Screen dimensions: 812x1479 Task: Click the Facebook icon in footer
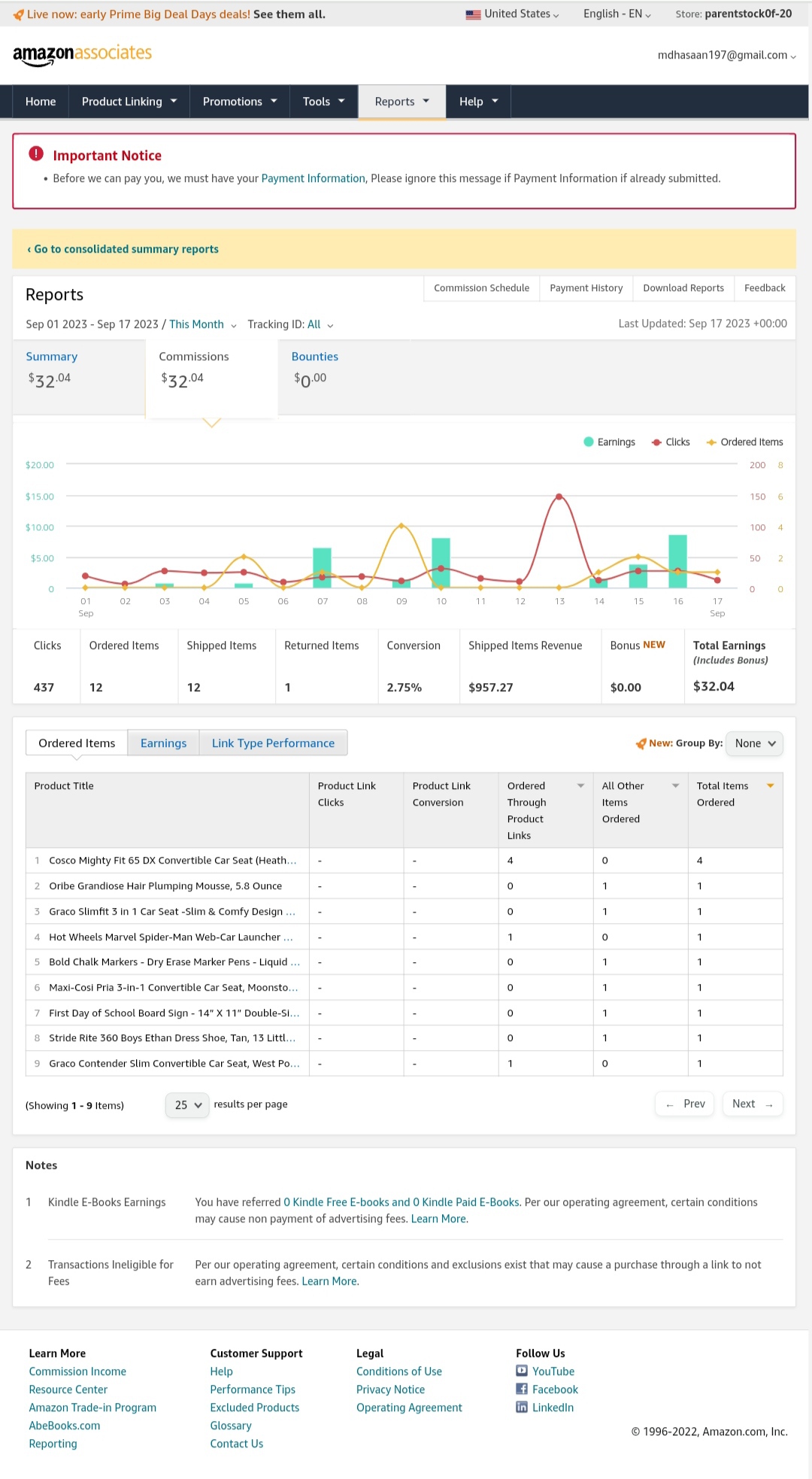click(x=522, y=1389)
